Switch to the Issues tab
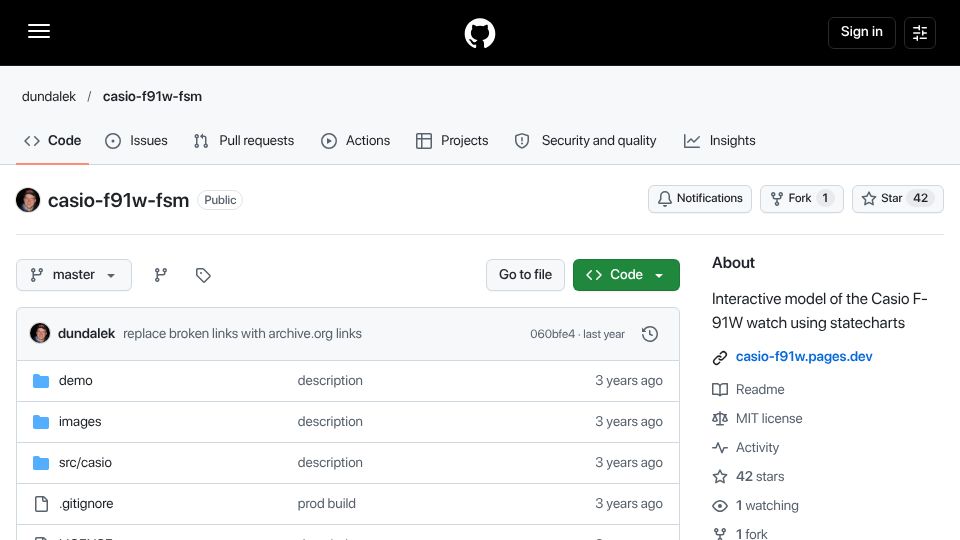The height and width of the screenshot is (540, 960). click(x=136, y=141)
